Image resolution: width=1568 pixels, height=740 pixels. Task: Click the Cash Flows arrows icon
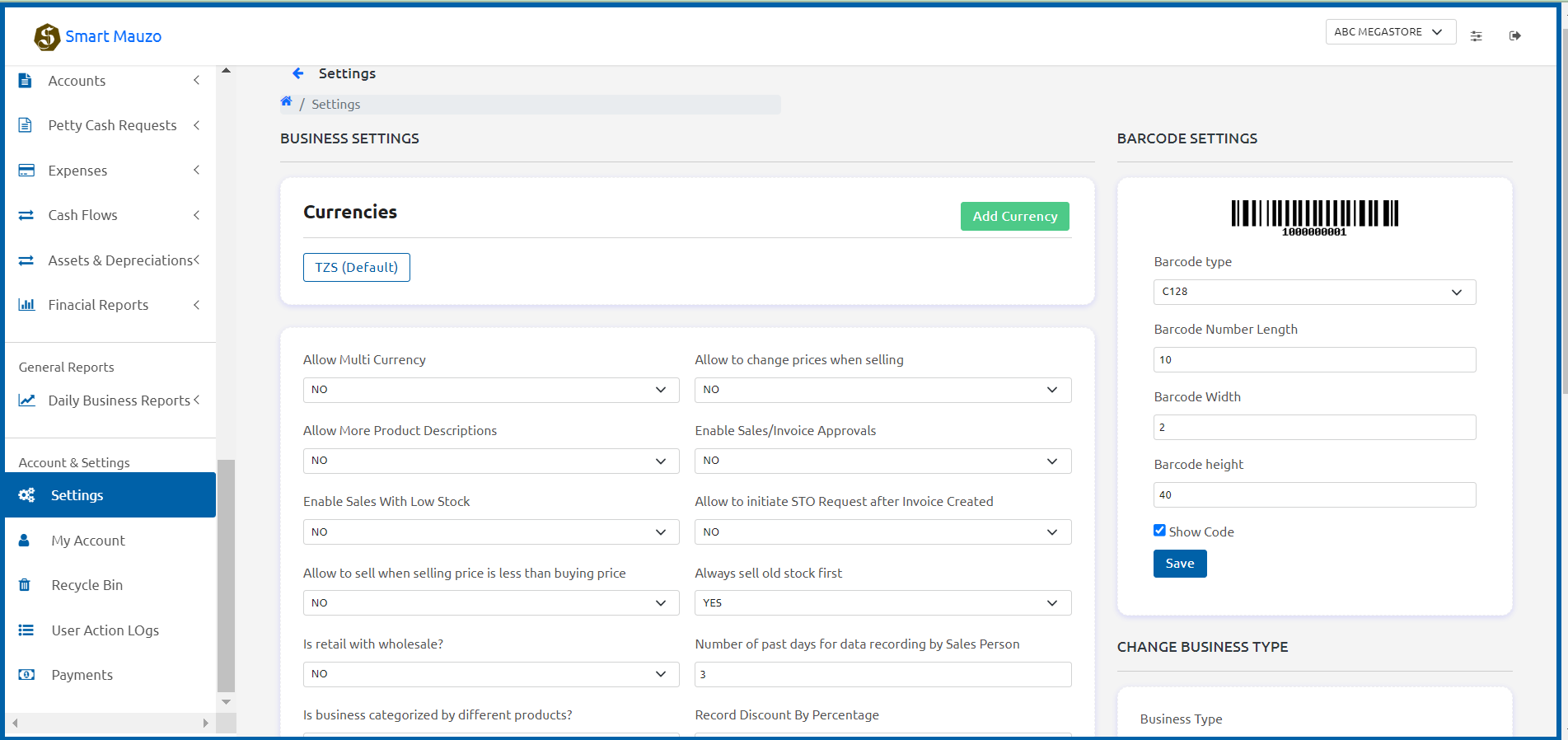pyautogui.click(x=26, y=215)
